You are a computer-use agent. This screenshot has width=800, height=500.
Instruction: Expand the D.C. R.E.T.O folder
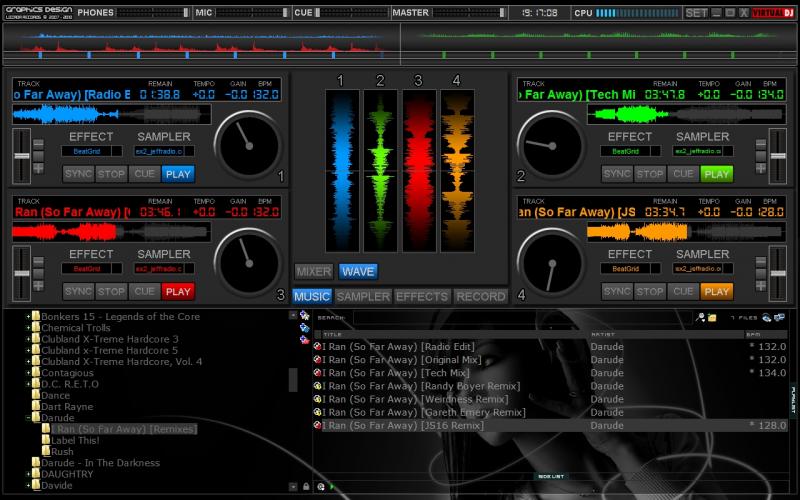[x=29, y=384]
